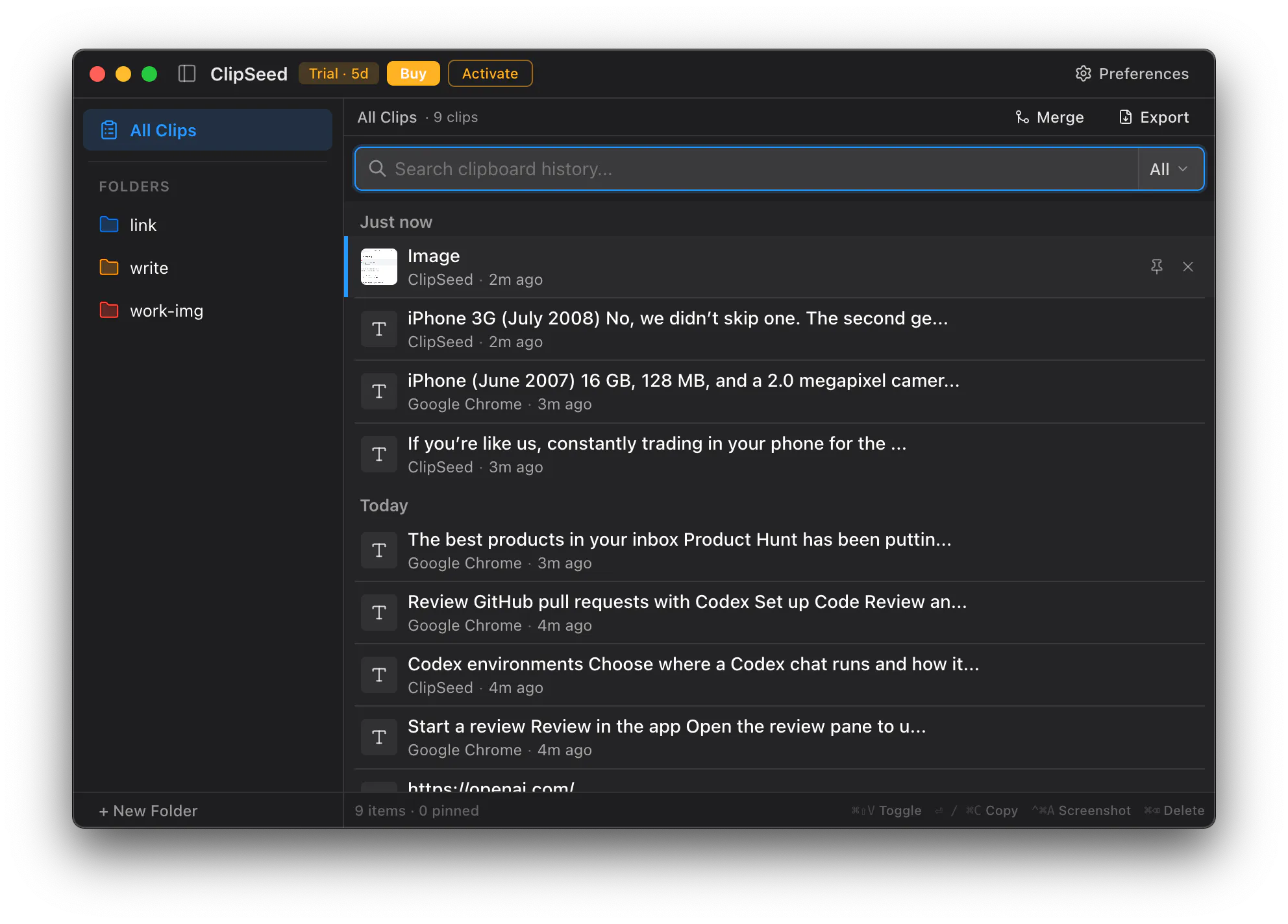Select 'Codex environments Choose where' clip

tap(779, 675)
